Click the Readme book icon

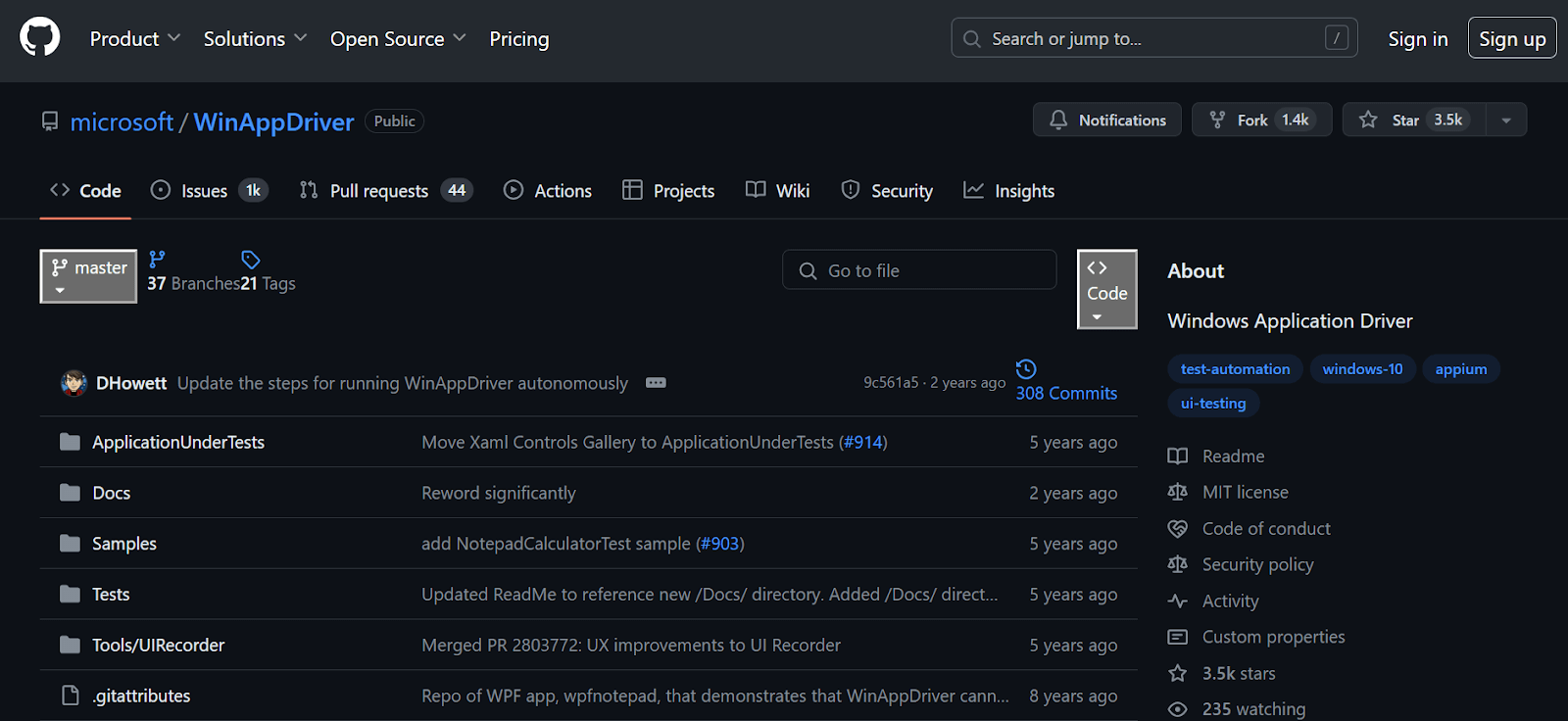click(1178, 457)
